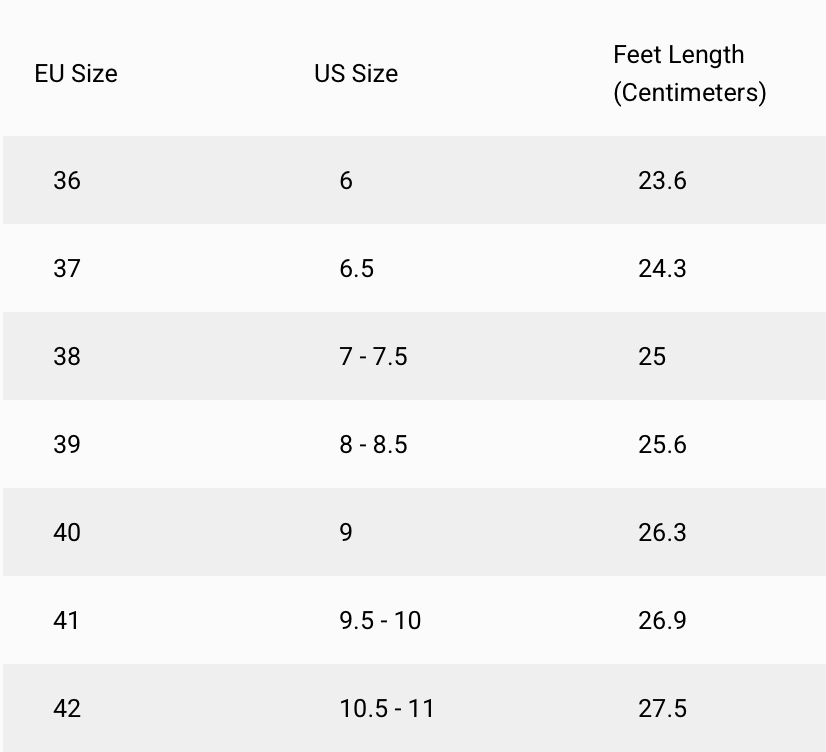826x752 pixels.
Task: Click US size 9.5 - 10 cell
Action: tap(380, 621)
